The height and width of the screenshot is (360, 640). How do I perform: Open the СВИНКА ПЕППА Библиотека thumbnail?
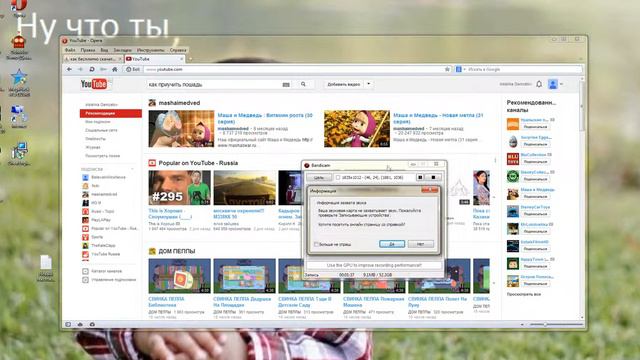[x=180, y=276]
